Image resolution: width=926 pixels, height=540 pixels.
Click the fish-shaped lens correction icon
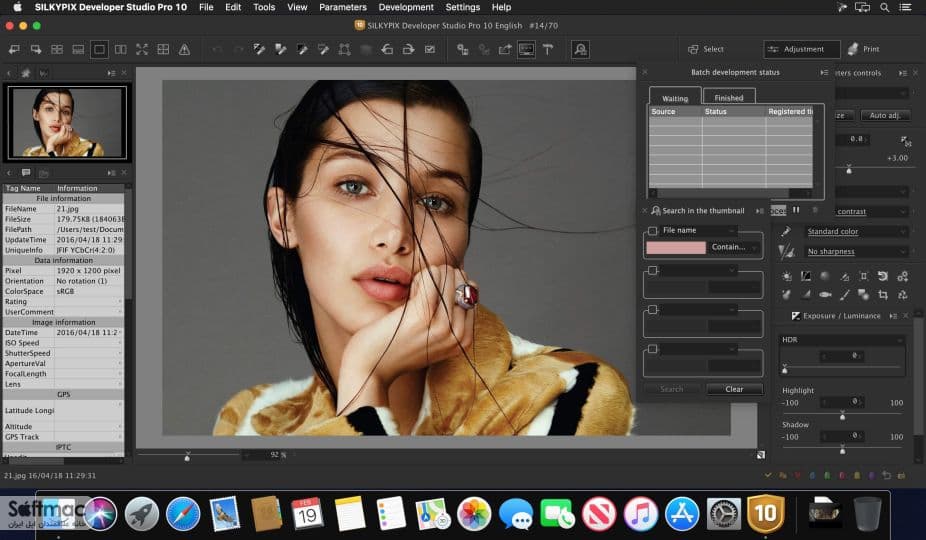click(825, 294)
